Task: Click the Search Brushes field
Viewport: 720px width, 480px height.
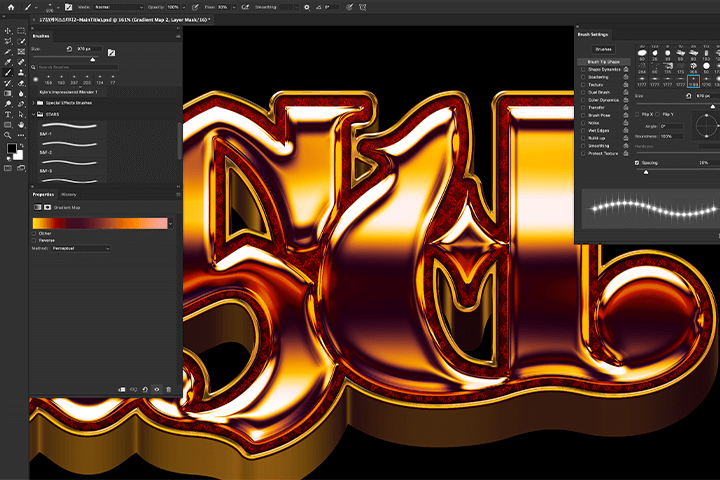Action: coord(78,67)
